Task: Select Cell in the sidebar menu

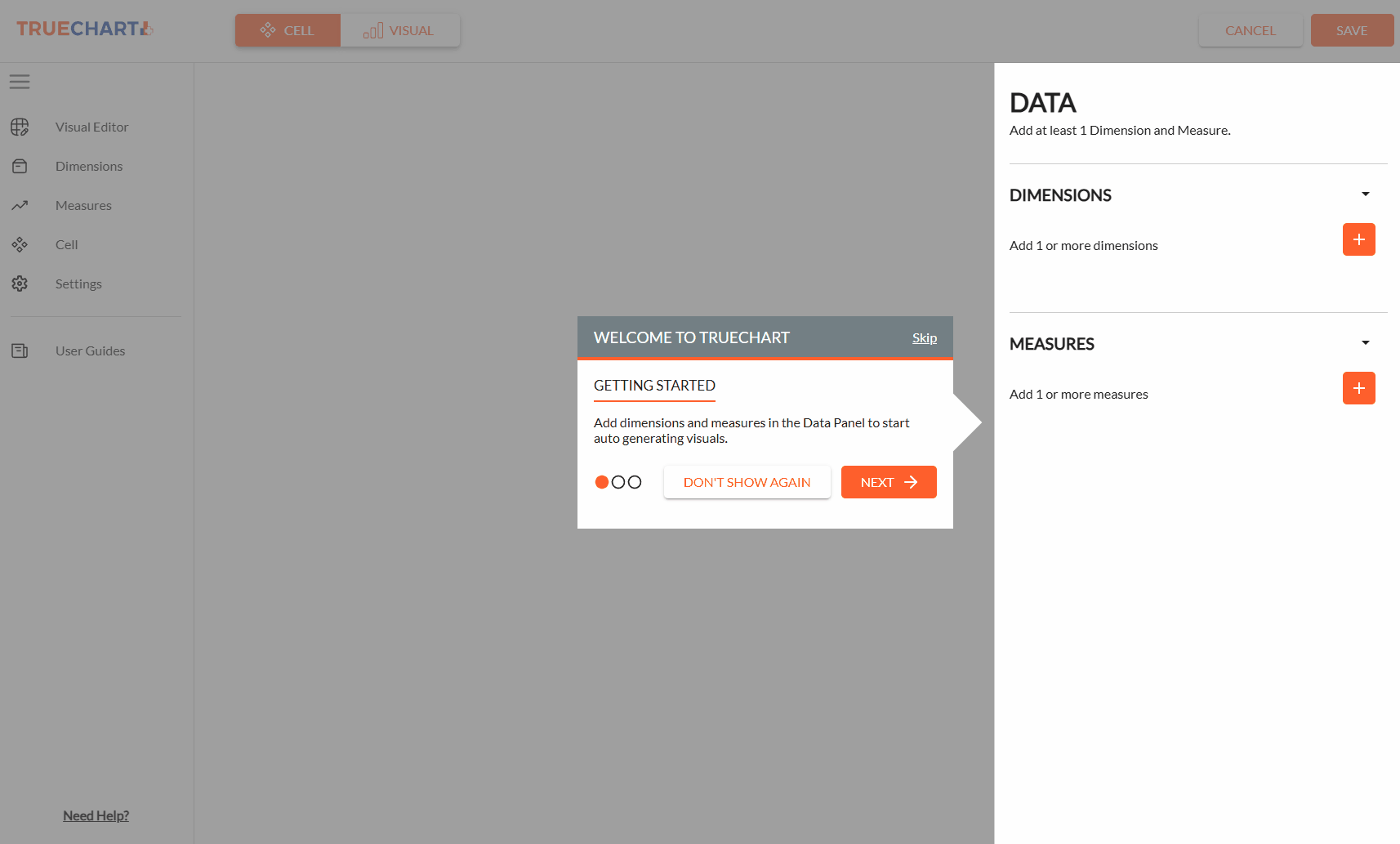Action: [x=66, y=244]
